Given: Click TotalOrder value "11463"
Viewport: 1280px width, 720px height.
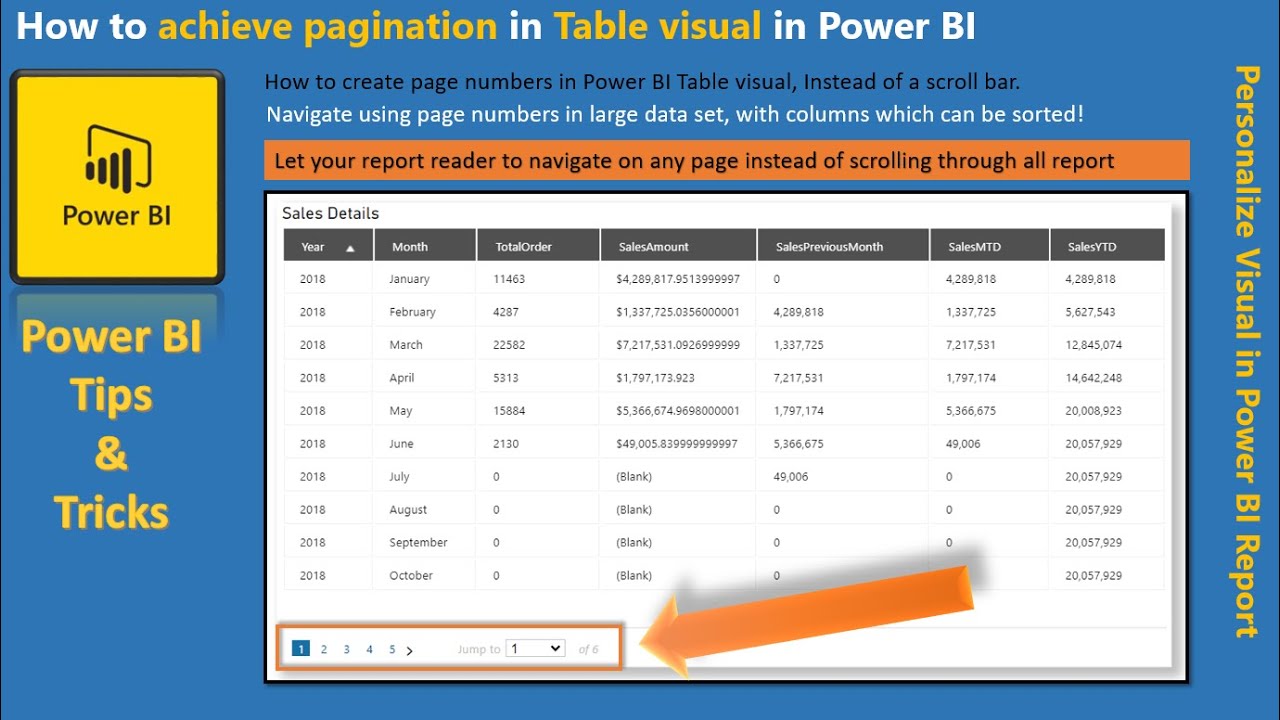Looking at the screenshot, I should pyautogui.click(x=509, y=279).
